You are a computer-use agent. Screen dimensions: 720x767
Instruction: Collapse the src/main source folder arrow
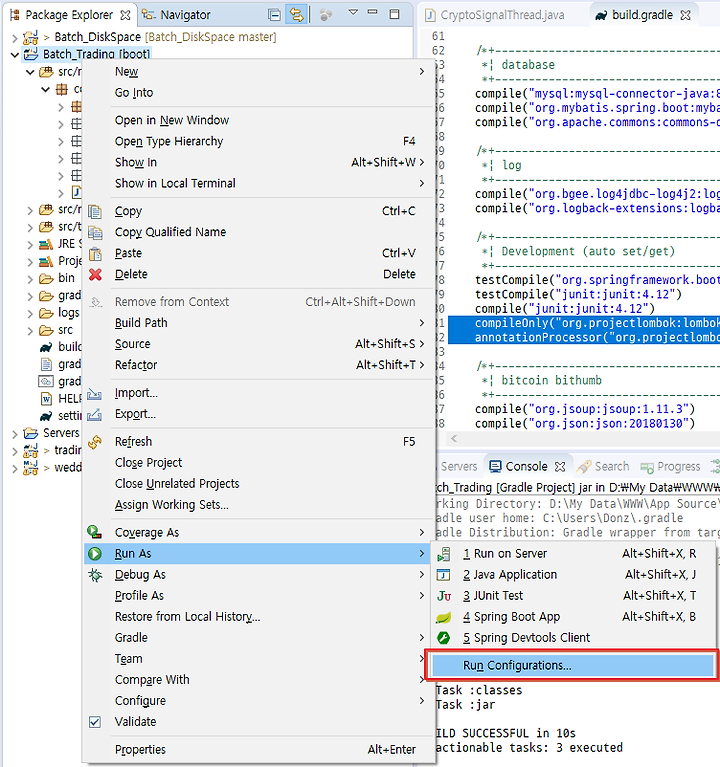point(30,72)
